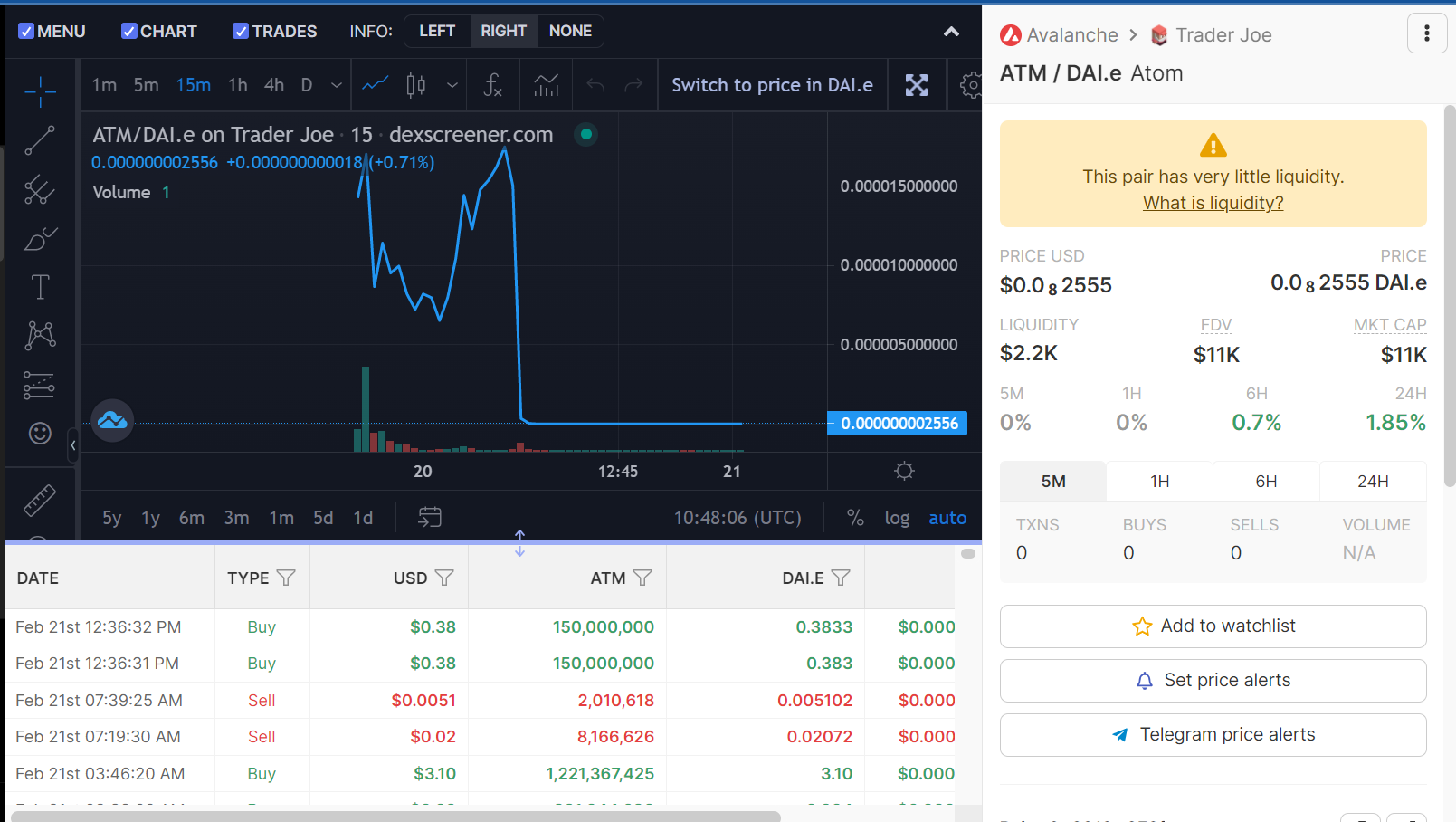Screen dimensions: 1456x822
Task: Switch stats to the 1H tab
Action: [1159, 482]
